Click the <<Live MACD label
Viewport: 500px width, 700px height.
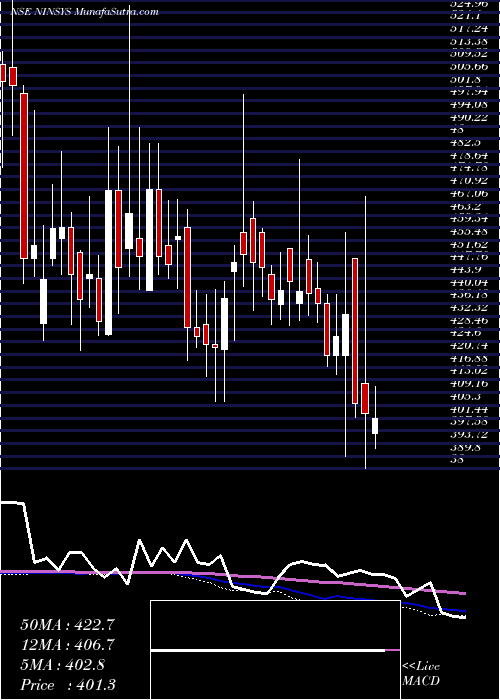(421, 674)
